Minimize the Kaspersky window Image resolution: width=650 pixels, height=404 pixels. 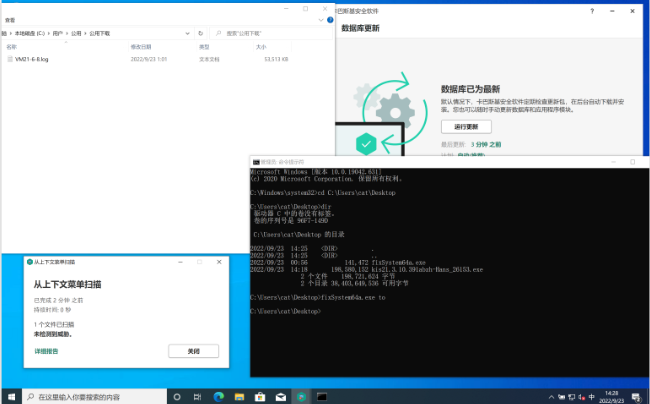612,11
